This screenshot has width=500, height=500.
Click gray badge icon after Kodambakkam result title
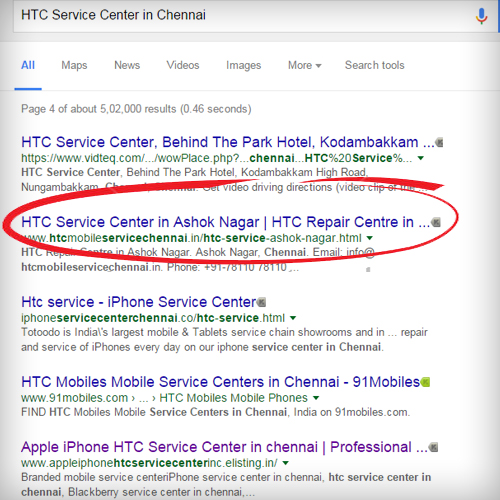tap(440, 143)
